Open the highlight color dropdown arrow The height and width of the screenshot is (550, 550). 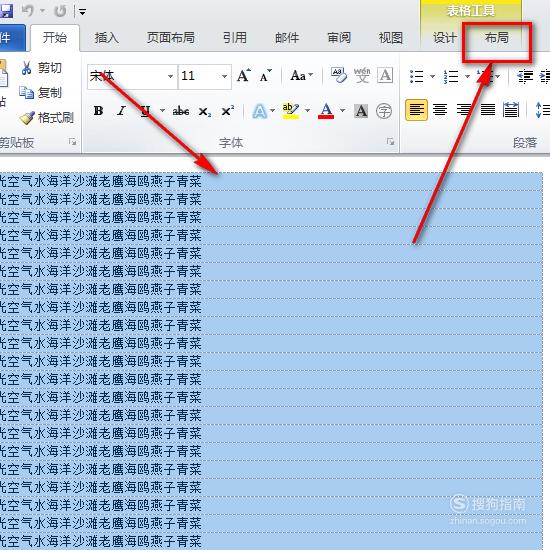tap(308, 111)
